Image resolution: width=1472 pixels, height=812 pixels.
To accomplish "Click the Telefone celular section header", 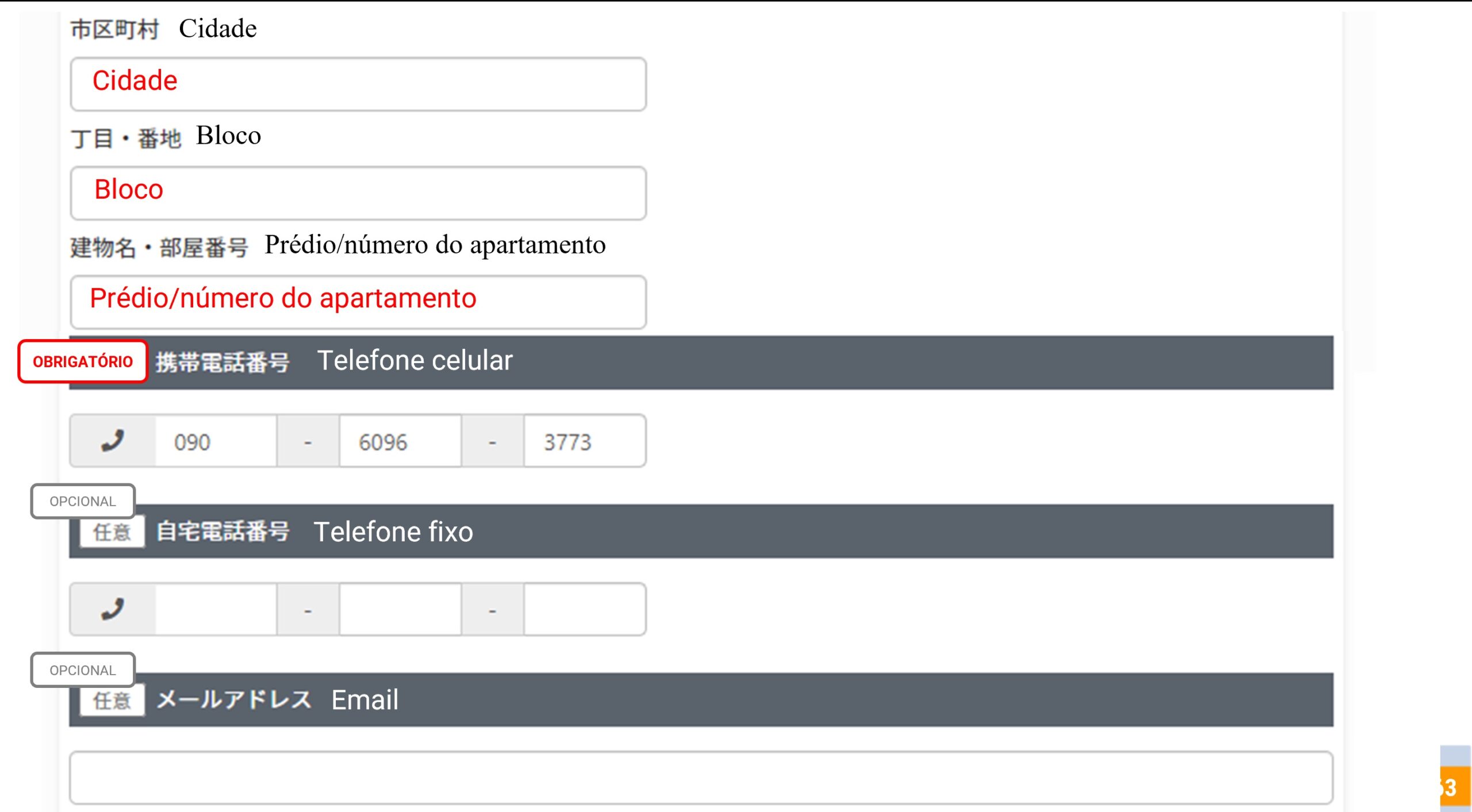I will 805,362.
